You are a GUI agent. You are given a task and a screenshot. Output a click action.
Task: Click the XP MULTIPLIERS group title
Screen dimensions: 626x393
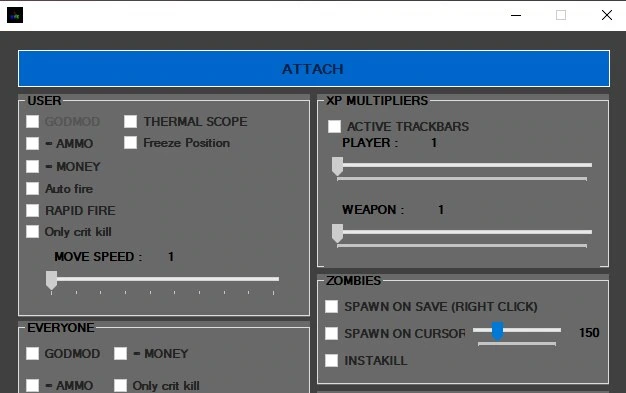[377, 101]
